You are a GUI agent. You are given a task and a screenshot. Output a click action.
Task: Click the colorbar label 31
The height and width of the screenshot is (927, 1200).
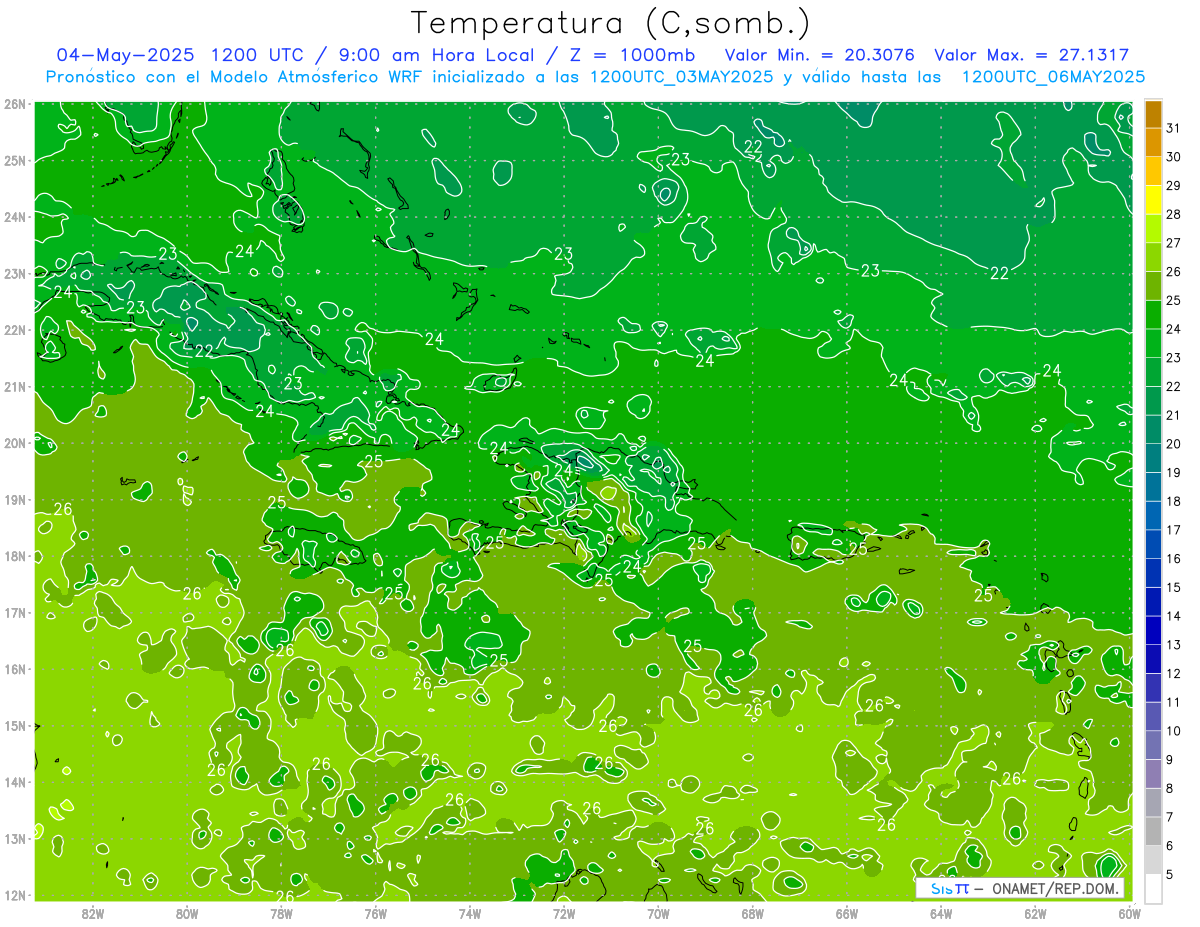point(1174,128)
